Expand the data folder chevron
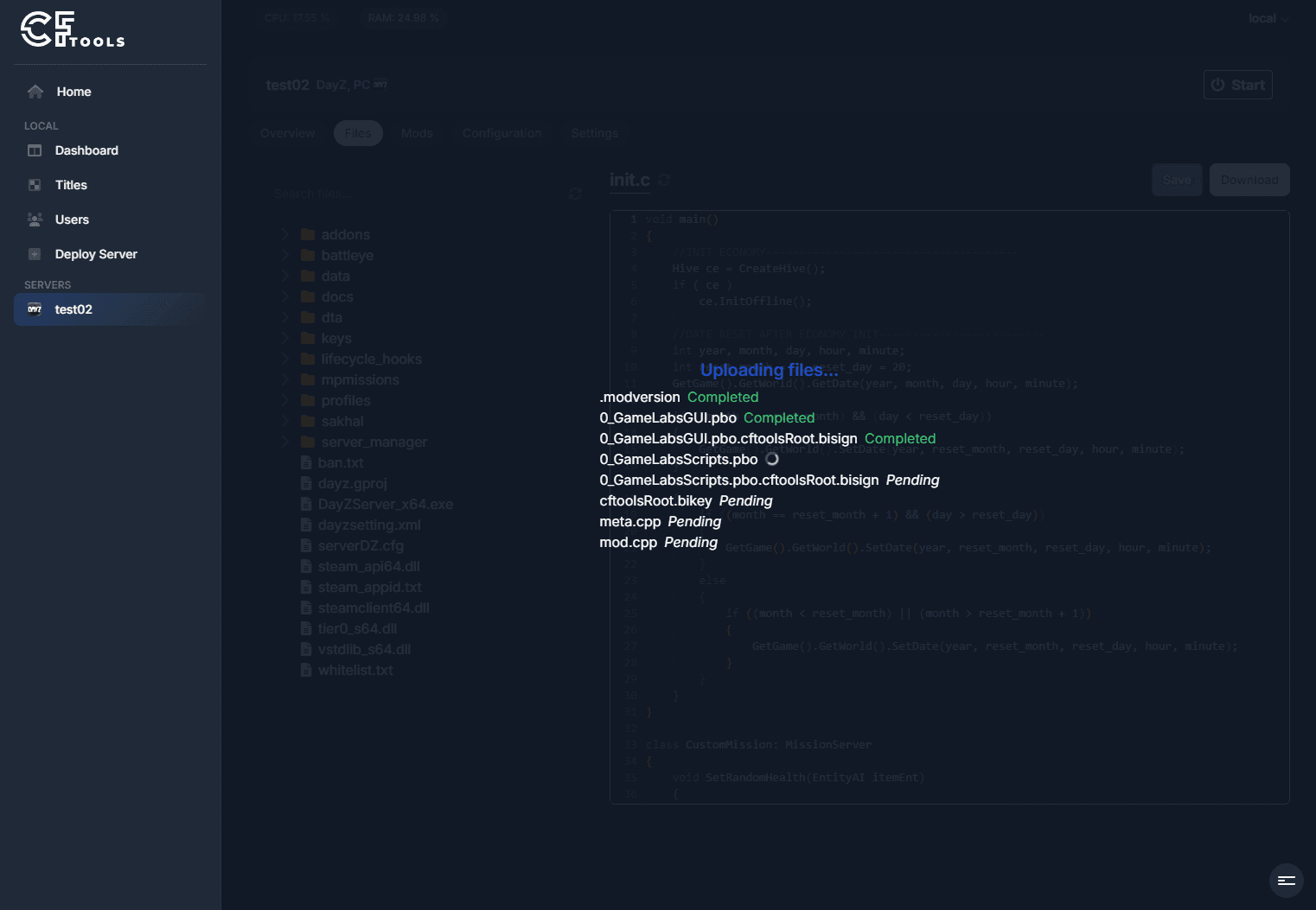Viewport: 1316px width, 910px height. tap(284, 276)
